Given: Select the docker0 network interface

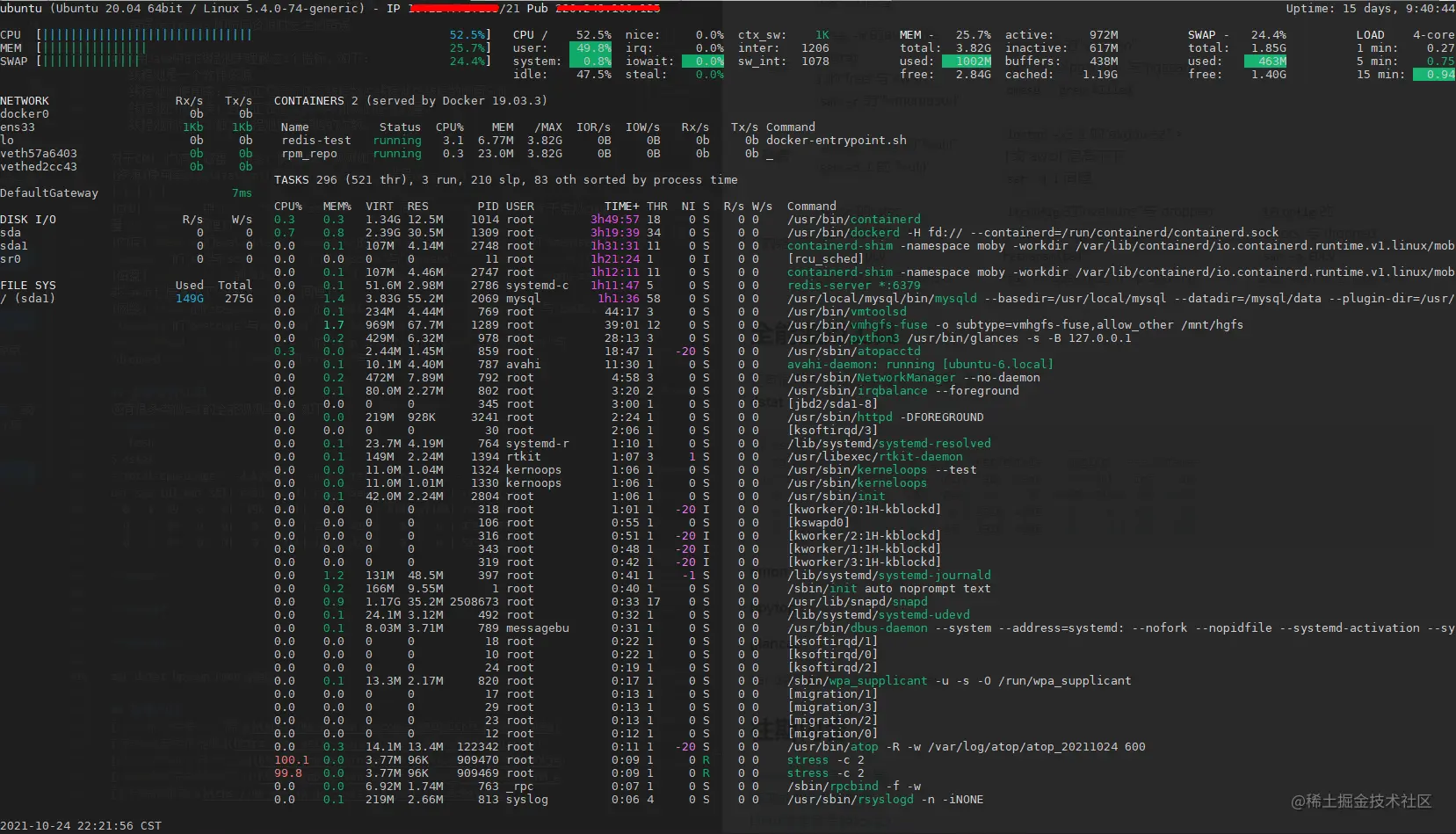Looking at the screenshot, I should (x=25, y=114).
